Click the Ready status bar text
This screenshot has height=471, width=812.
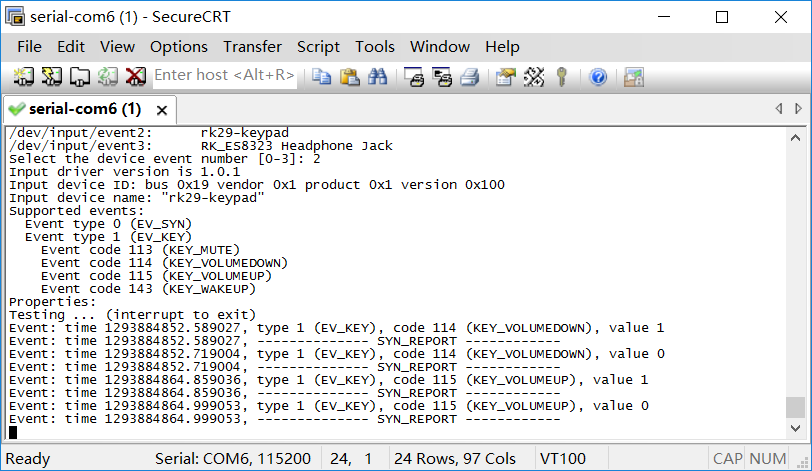[28, 459]
